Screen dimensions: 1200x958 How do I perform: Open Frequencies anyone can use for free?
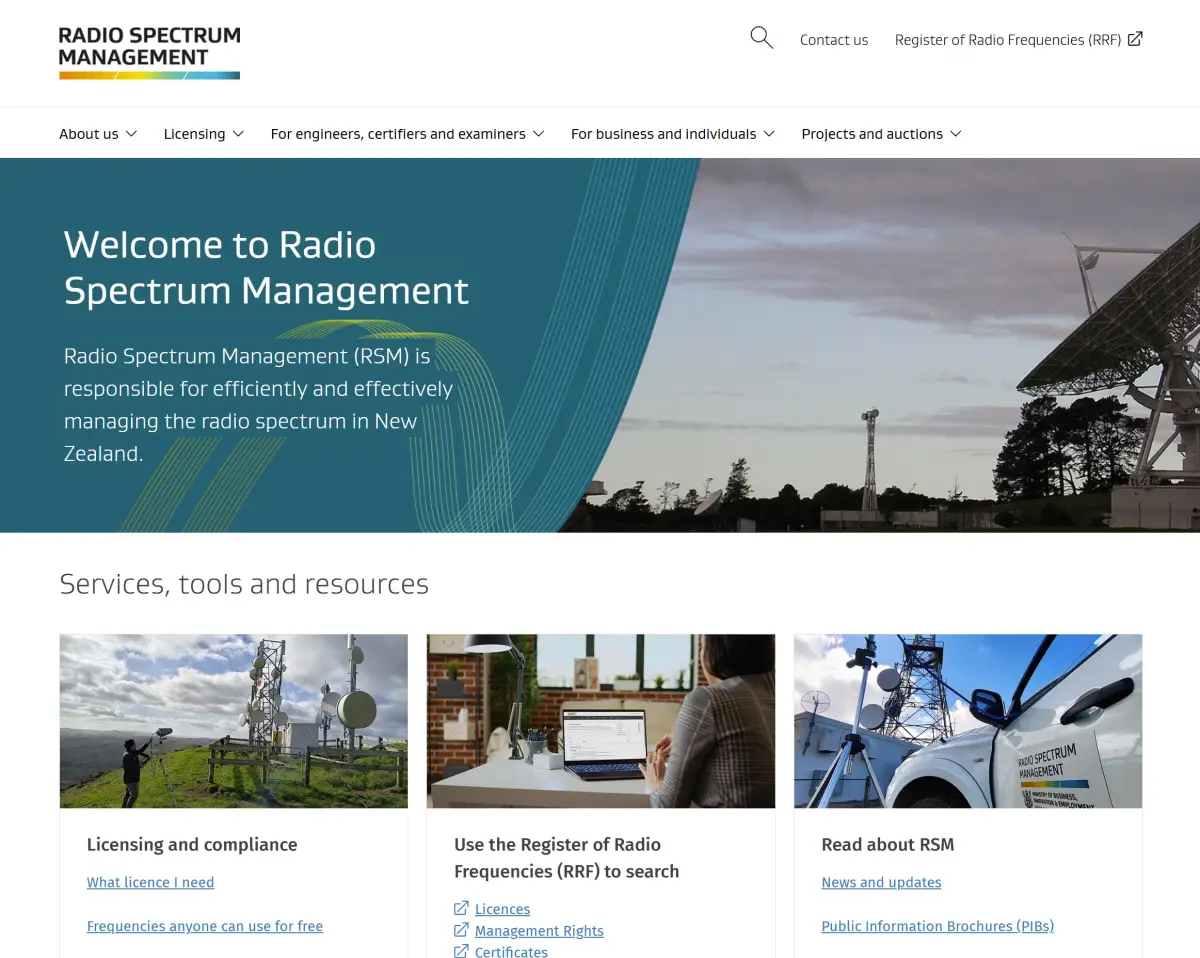pyautogui.click(x=204, y=926)
